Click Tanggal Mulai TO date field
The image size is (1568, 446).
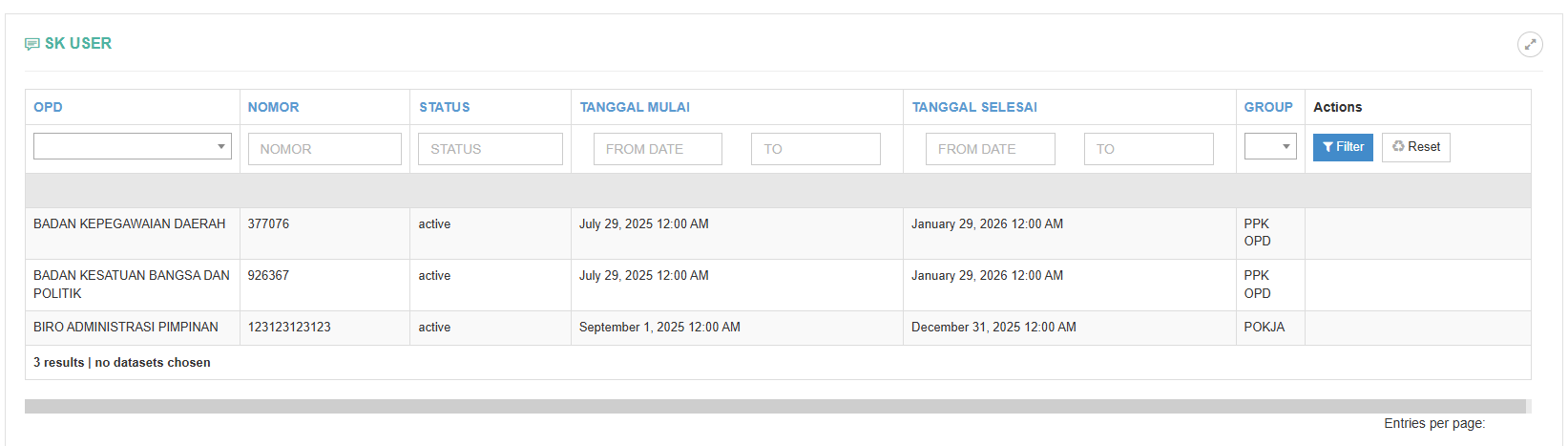pyautogui.click(x=816, y=149)
